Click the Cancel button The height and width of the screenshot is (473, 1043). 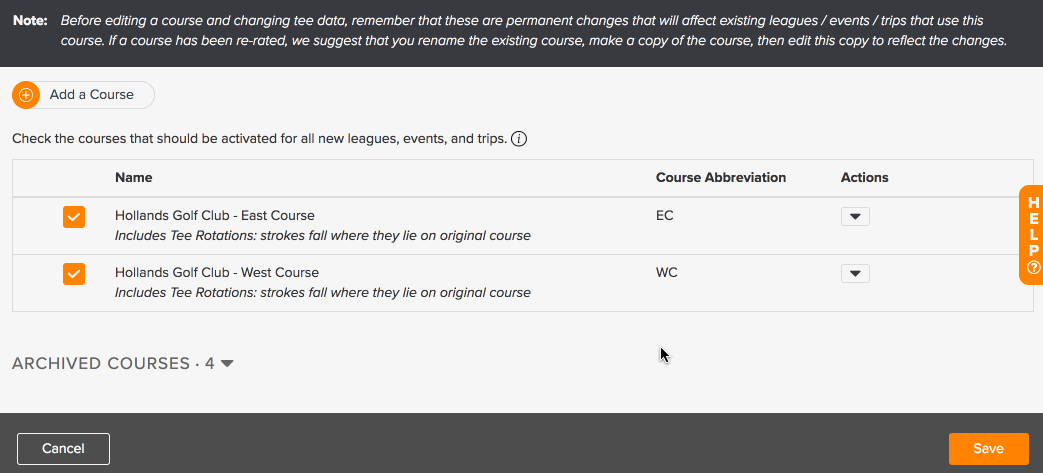click(x=63, y=449)
